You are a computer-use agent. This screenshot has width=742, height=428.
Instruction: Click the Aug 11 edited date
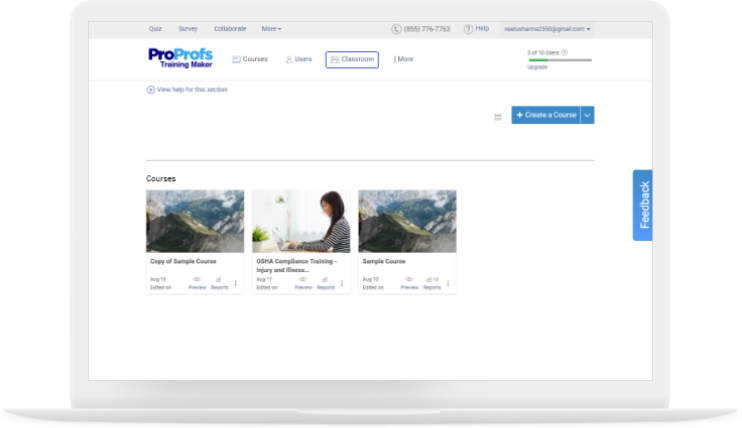click(264, 279)
